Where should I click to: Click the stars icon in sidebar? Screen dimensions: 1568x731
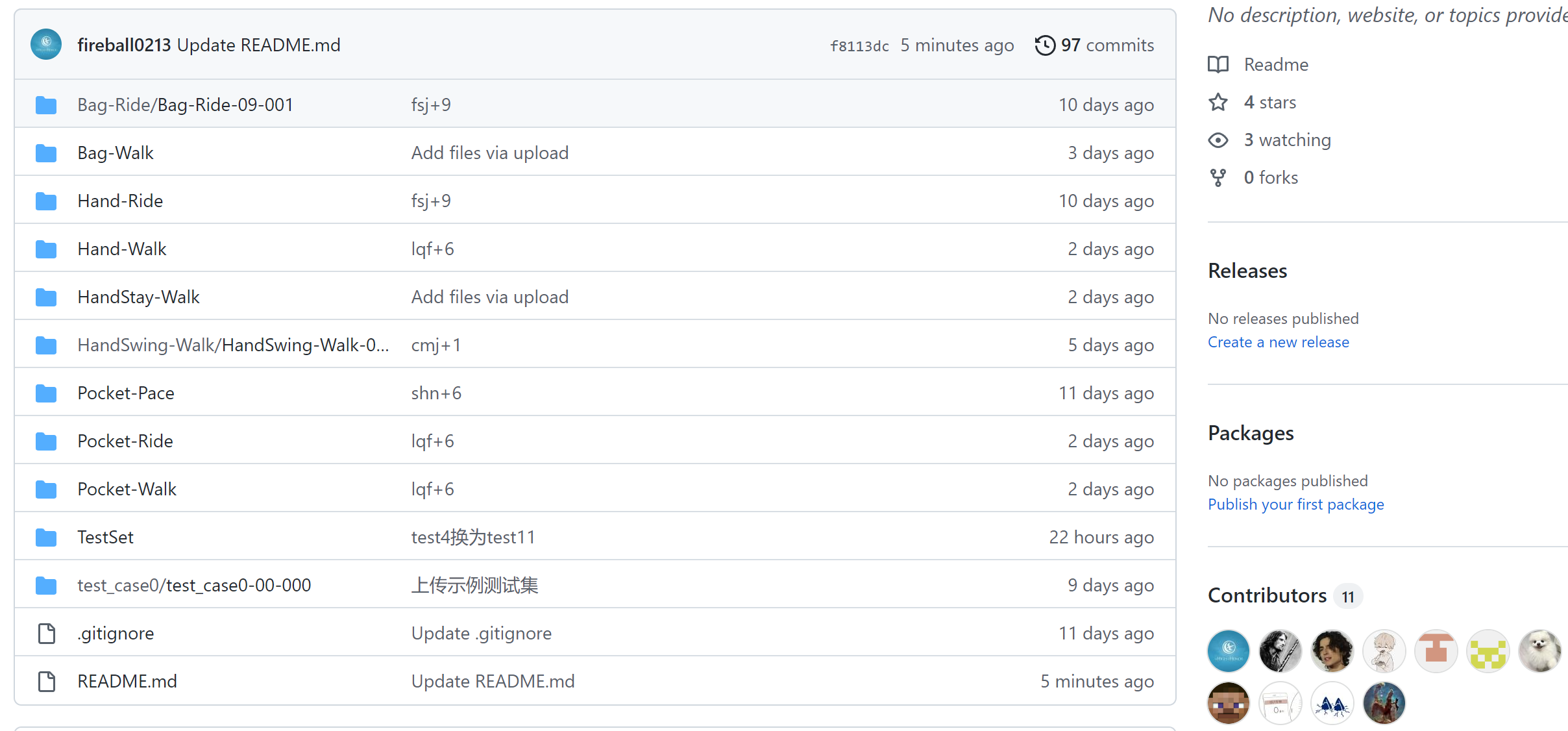point(1218,103)
